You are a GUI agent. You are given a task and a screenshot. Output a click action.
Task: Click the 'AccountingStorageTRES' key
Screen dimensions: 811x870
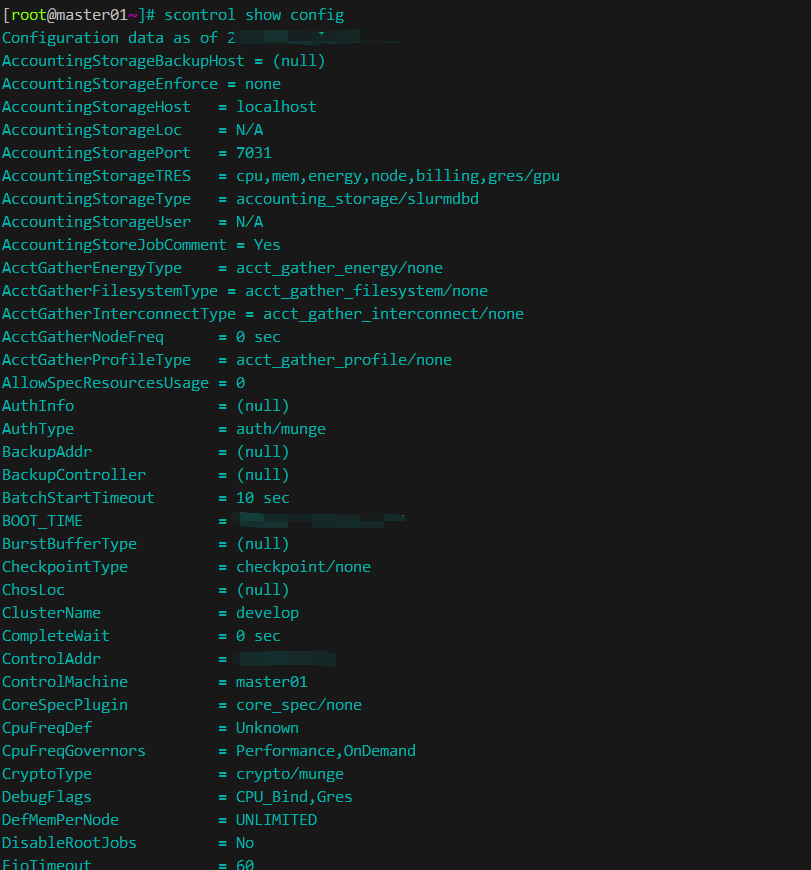click(x=96, y=176)
